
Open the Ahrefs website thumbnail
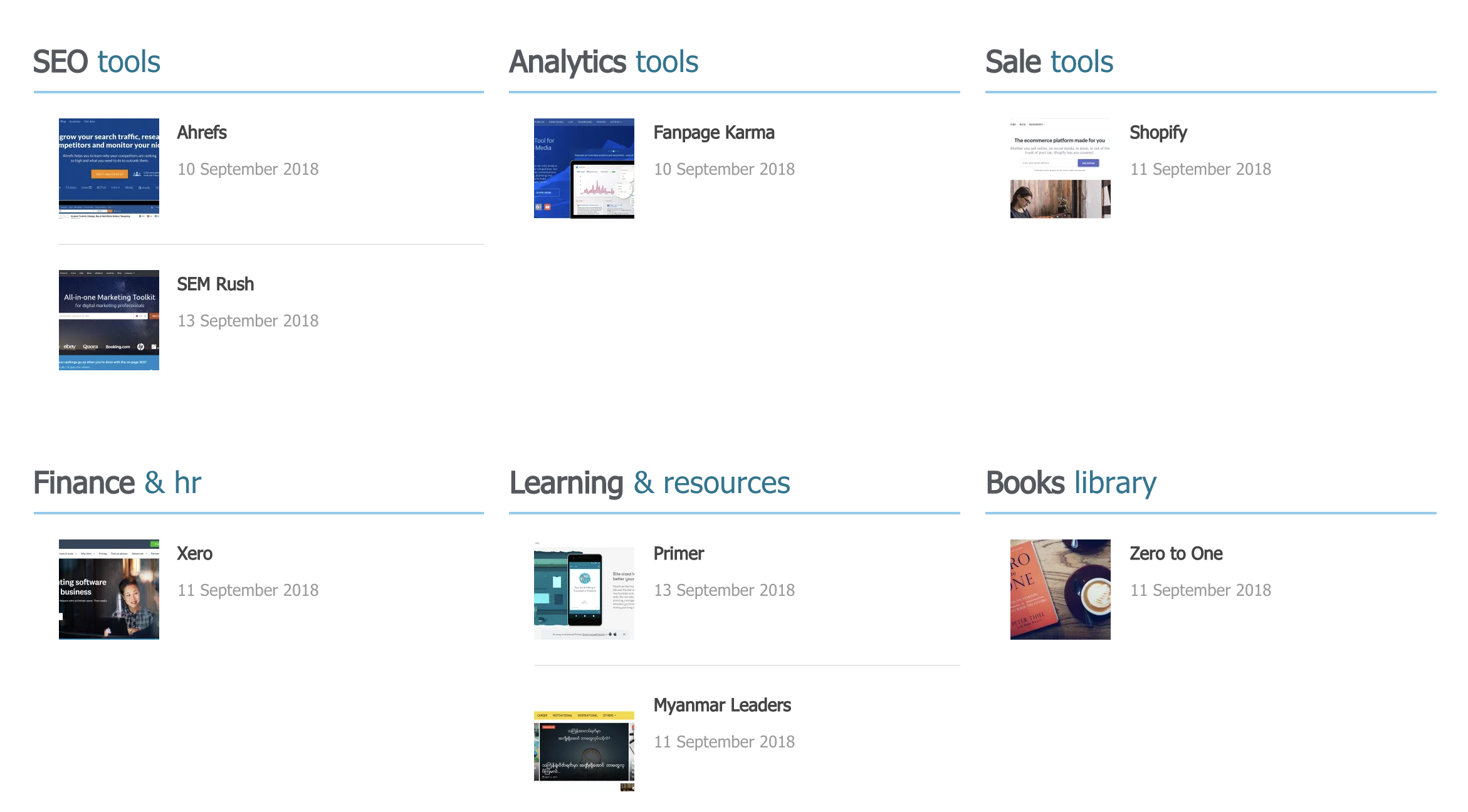108,168
